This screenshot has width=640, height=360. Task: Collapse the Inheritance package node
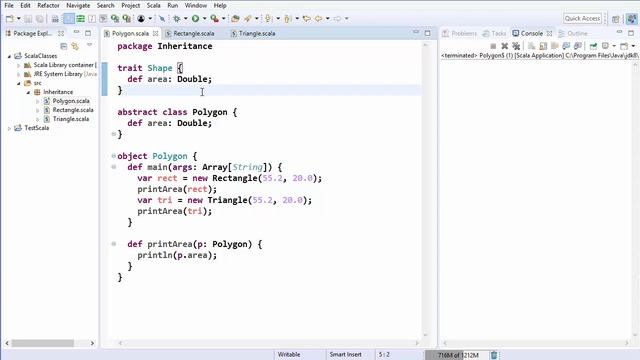[28, 92]
